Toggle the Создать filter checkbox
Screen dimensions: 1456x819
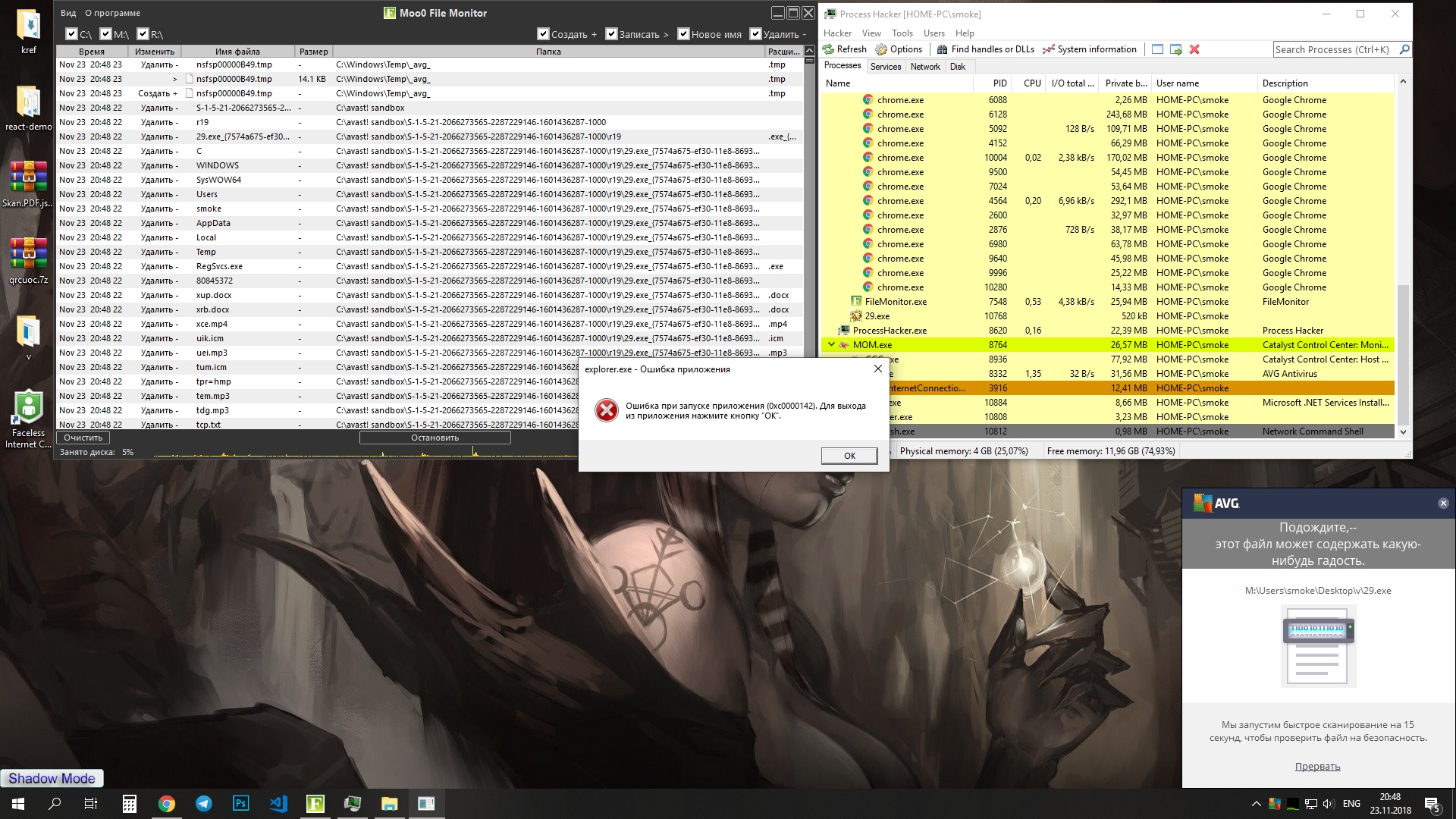point(543,34)
